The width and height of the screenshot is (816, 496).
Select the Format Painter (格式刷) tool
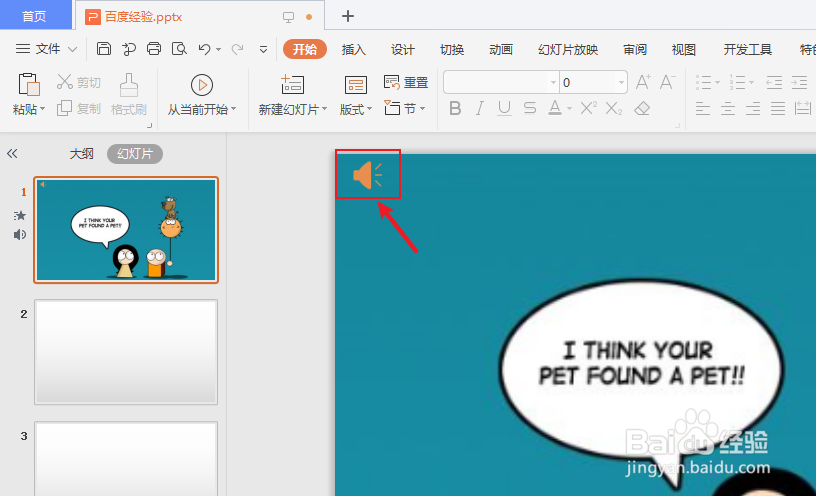click(129, 94)
